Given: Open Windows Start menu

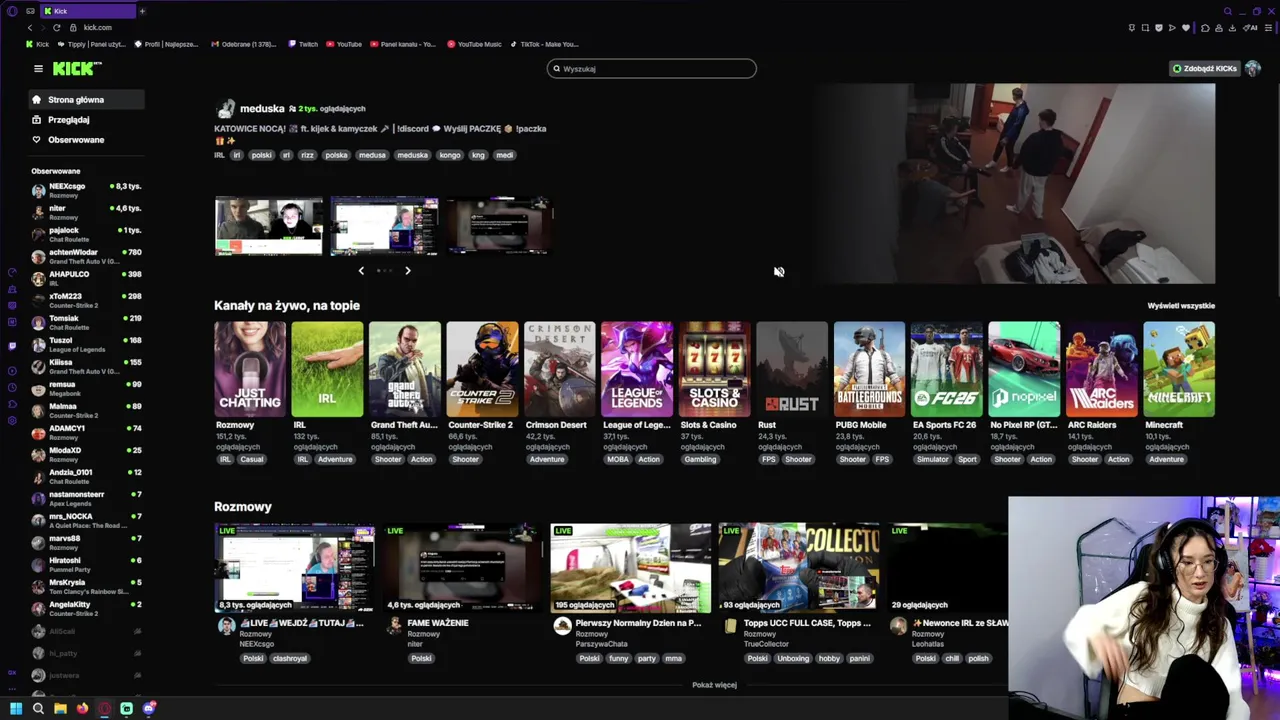Looking at the screenshot, I should [x=16, y=708].
